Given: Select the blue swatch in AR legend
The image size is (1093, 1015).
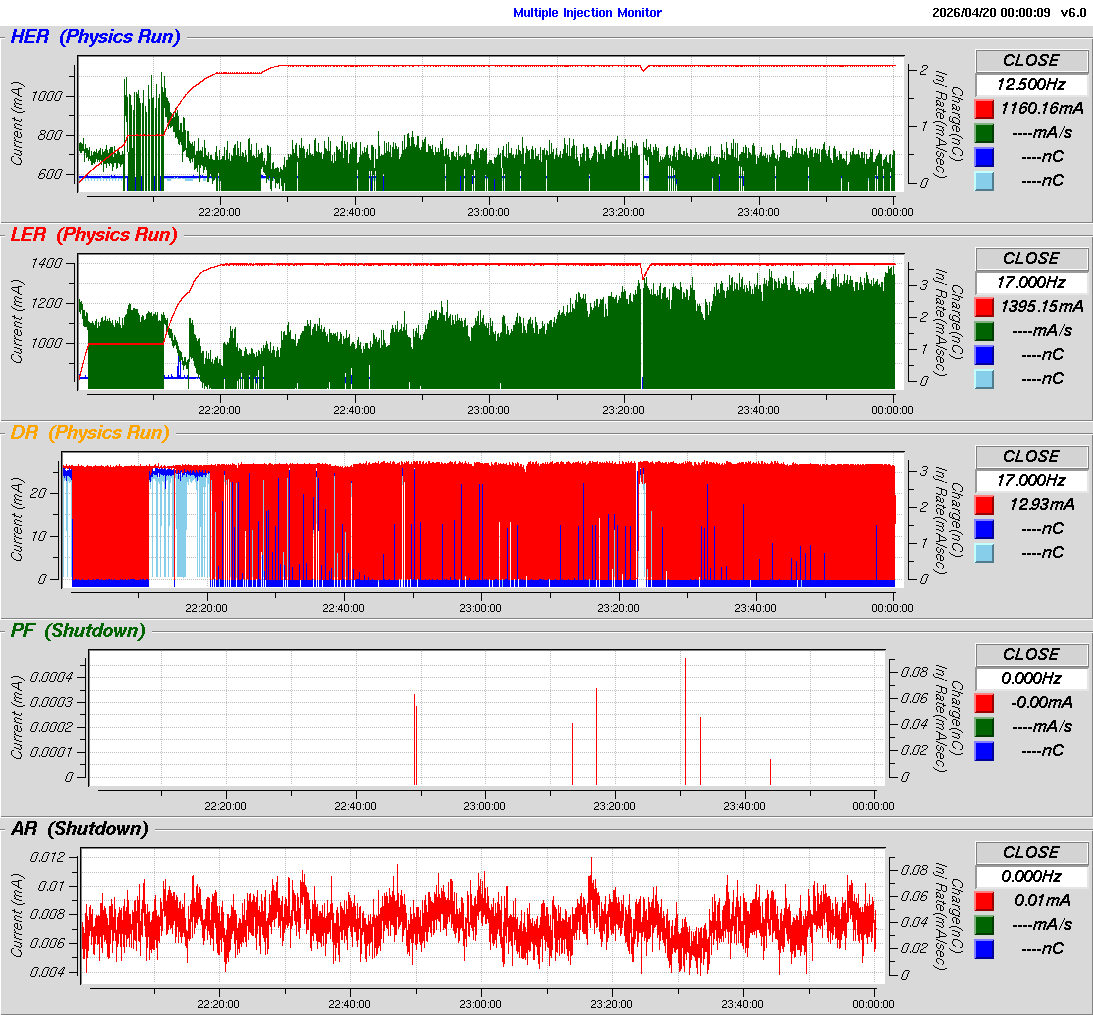Looking at the screenshot, I should [x=984, y=949].
